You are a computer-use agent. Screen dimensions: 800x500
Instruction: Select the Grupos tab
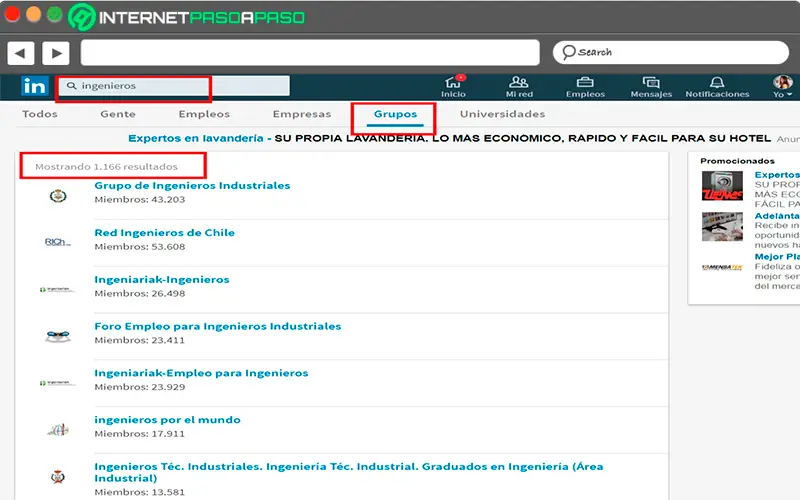click(x=395, y=114)
